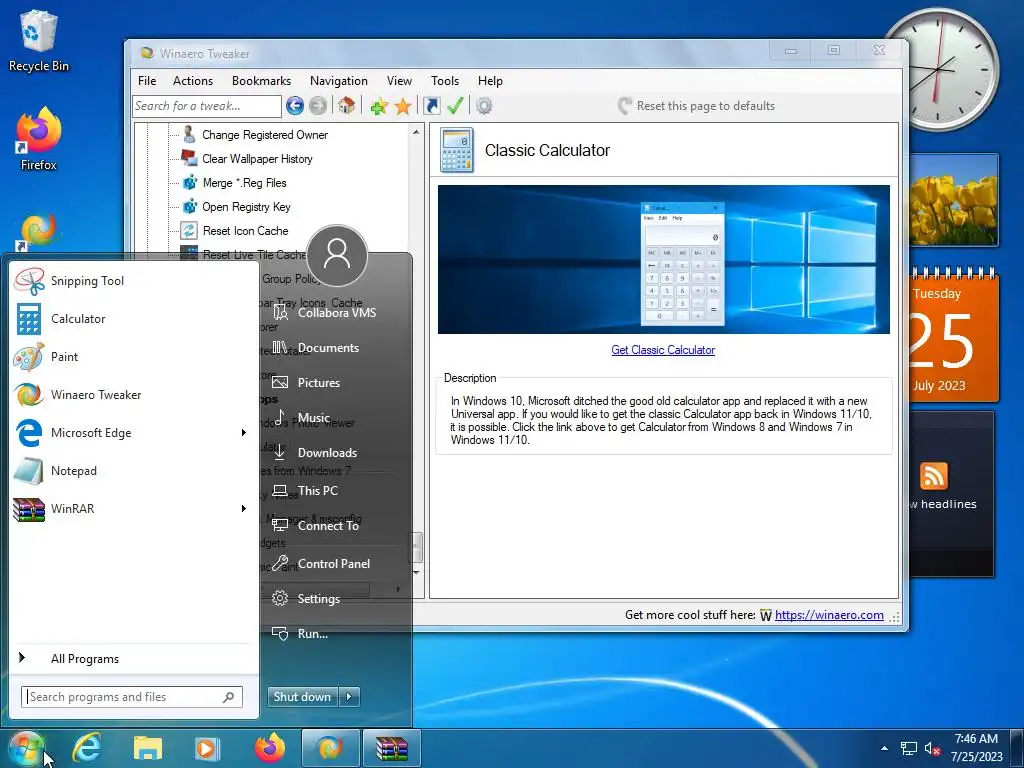This screenshot has width=1024, height=768.
Task: Add bookmark with green plus star icon
Action: tap(379, 106)
